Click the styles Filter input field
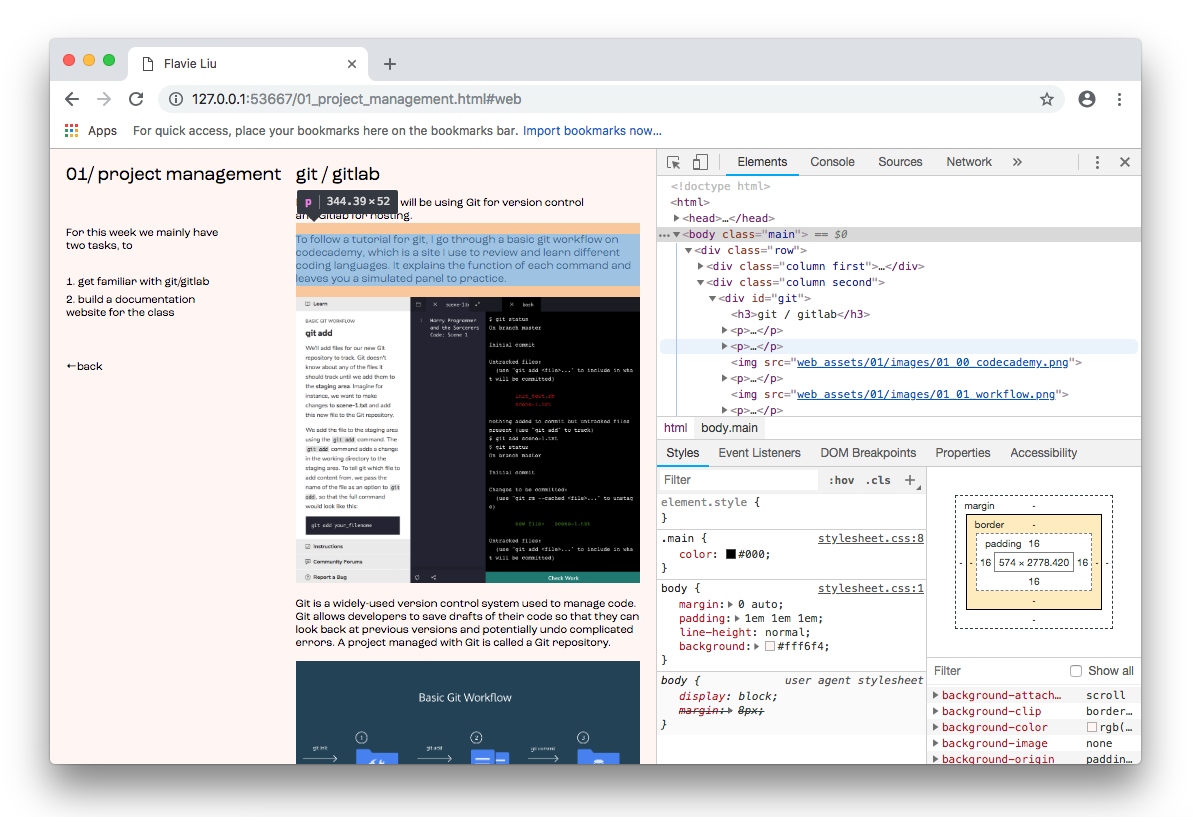Viewport: 1193px width, 817px height. [738, 480]
